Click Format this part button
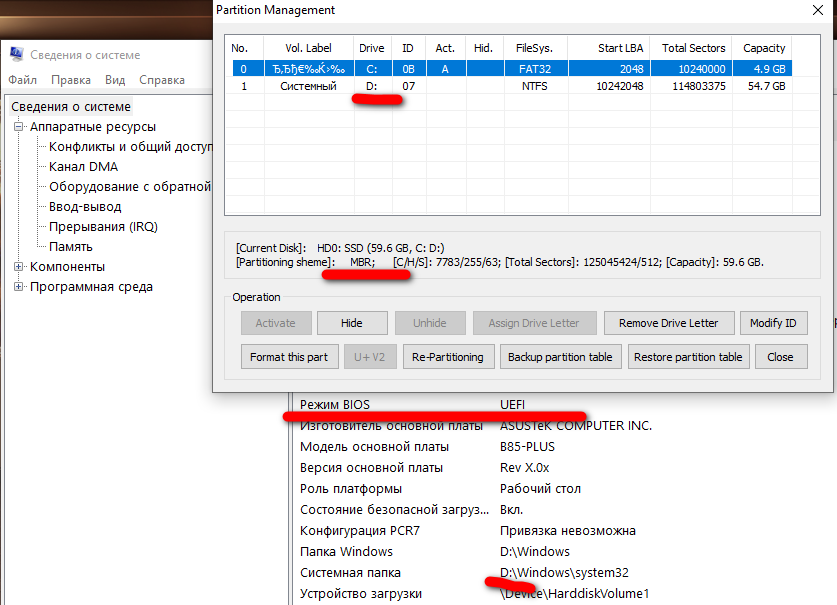837x605 pixels. [289, 357]
